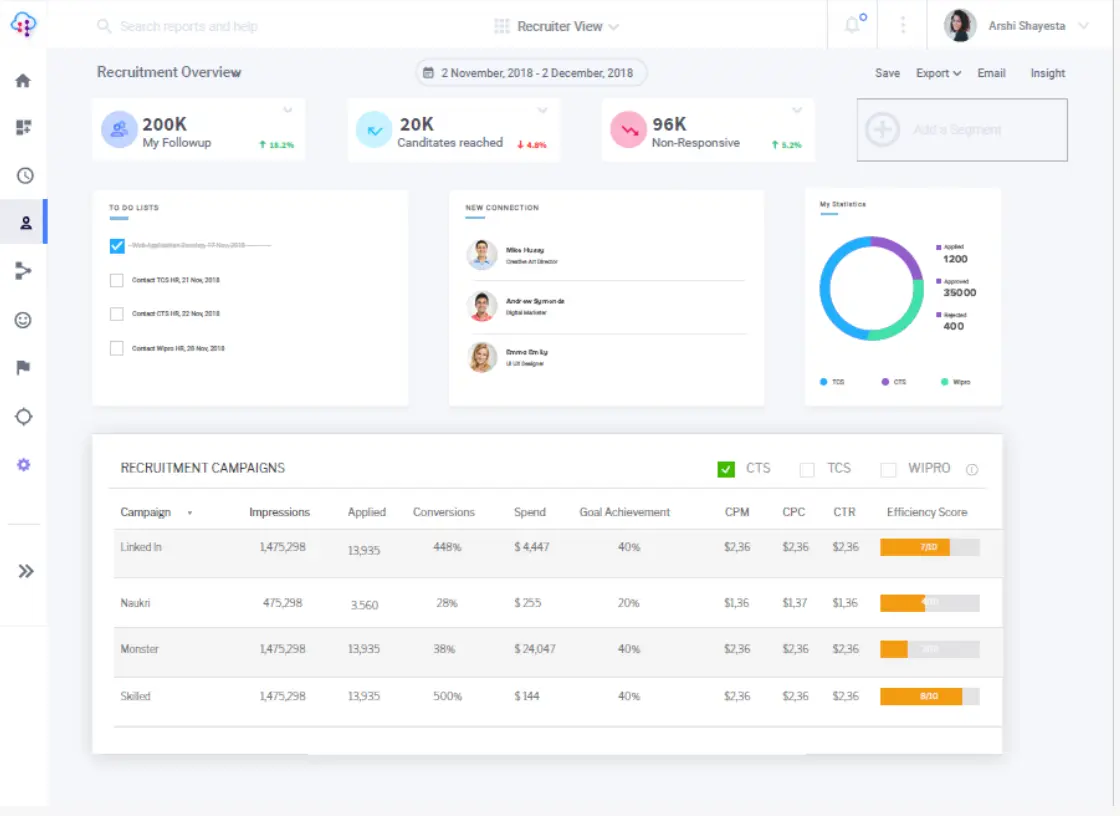Click the flag icon in sidebar
The height and width of the screenshot is (816, 1120).
[24, 368]
